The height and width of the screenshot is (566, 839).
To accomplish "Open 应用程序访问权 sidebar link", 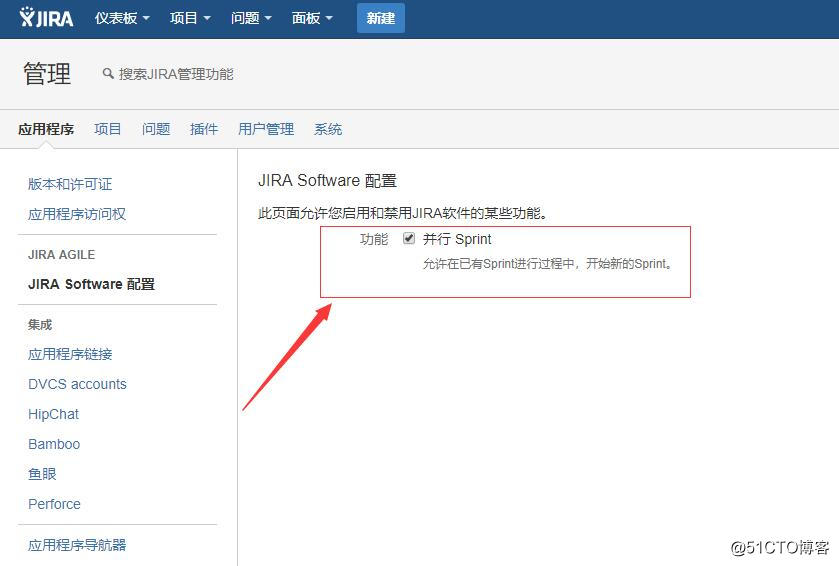I will (77, 214).
